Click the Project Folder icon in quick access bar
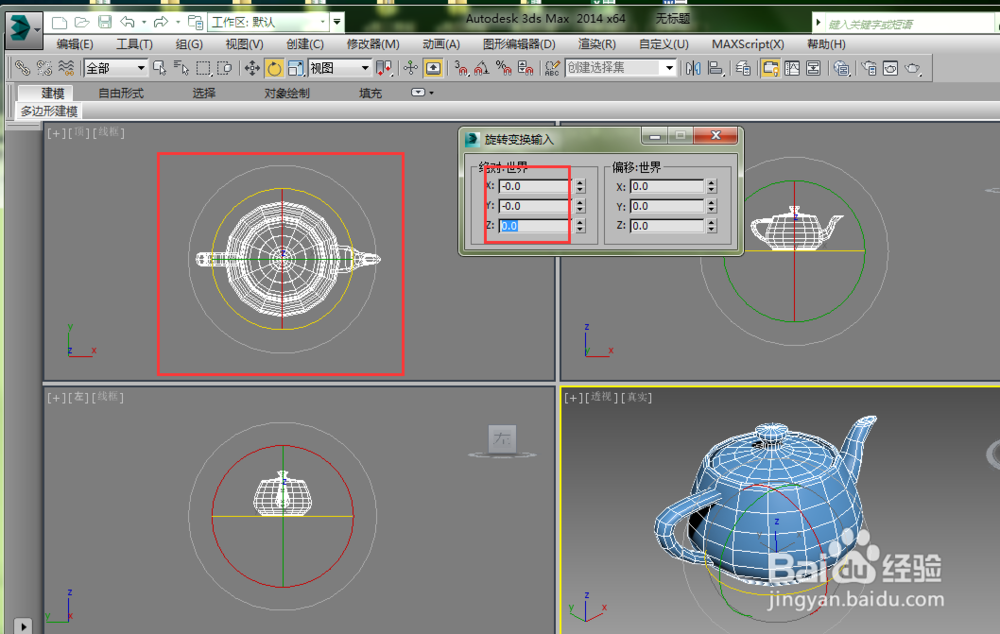Screen dimensions: 1000x634 195,22
